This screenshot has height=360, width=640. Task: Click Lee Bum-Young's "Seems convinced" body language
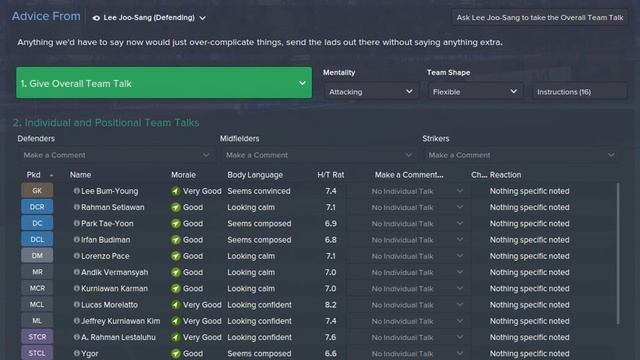[x=259, y=191]
